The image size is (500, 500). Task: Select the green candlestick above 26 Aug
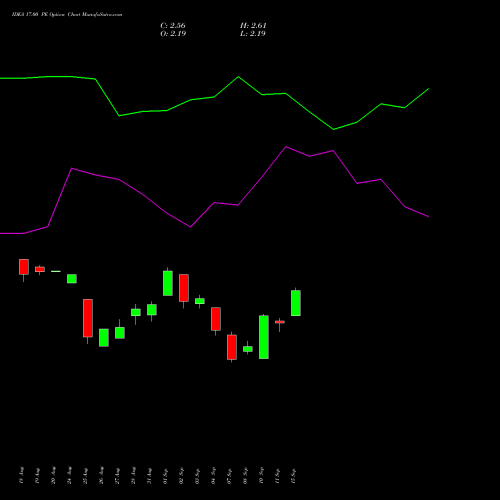[104, 338]
